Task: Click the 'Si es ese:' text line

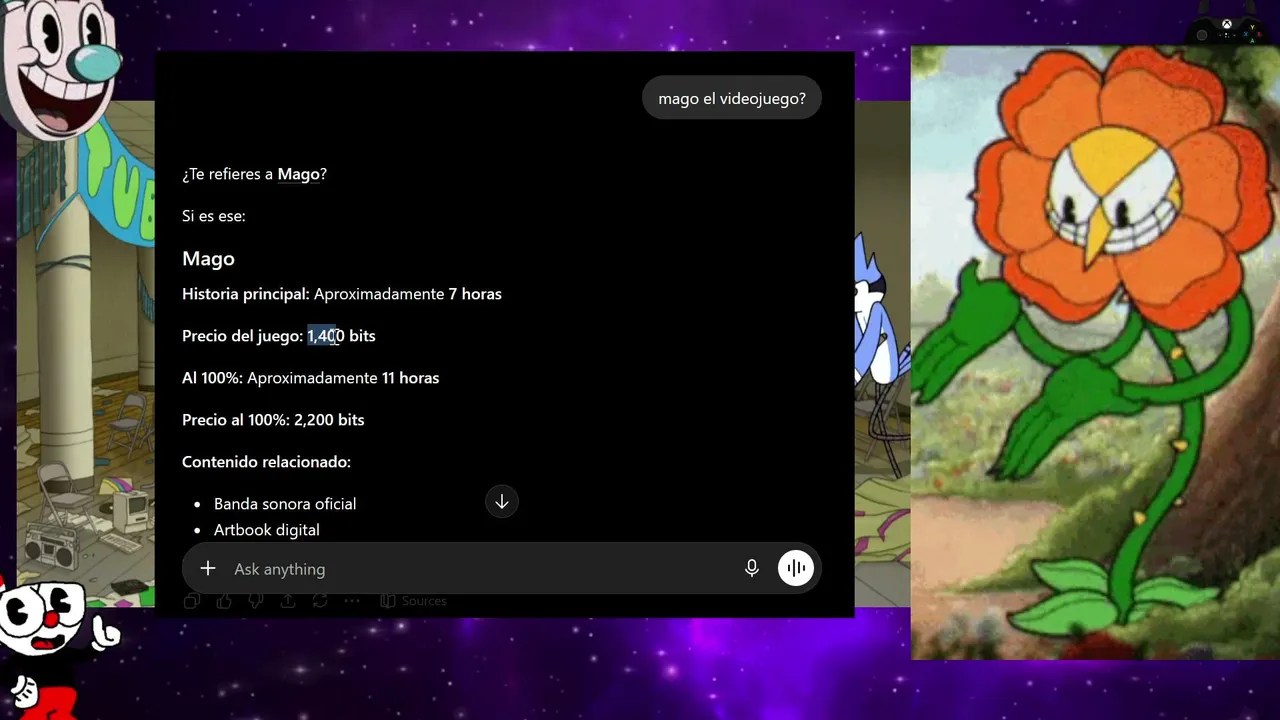Action: (x=214, y=216)
